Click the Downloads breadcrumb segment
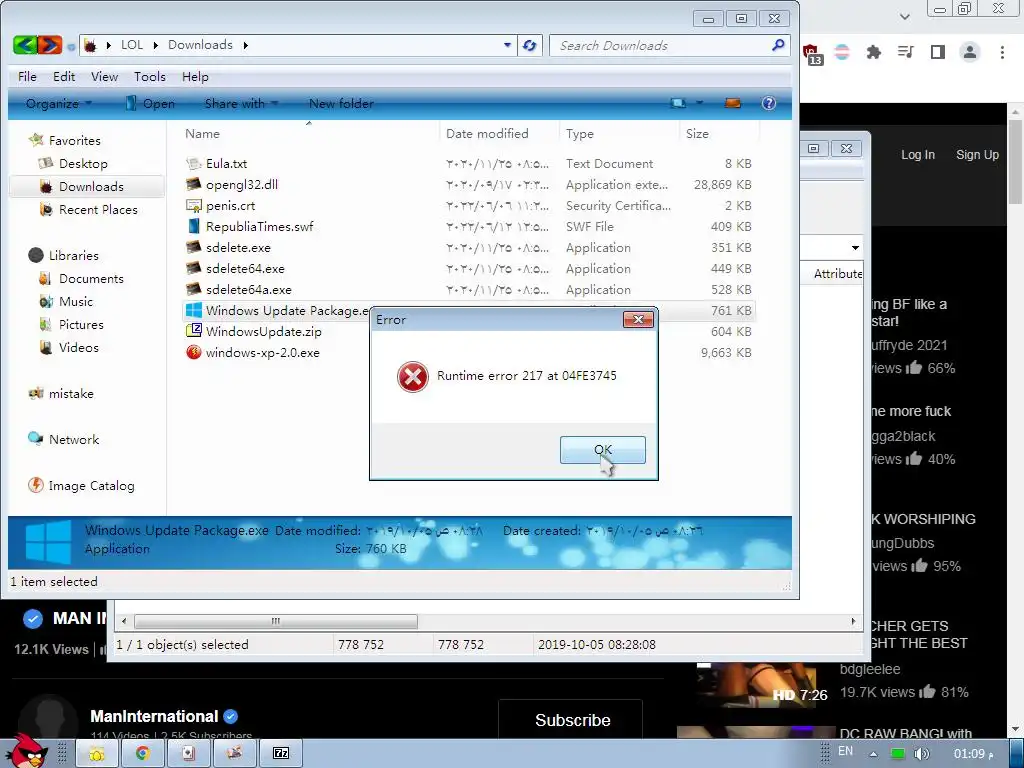 200,45
